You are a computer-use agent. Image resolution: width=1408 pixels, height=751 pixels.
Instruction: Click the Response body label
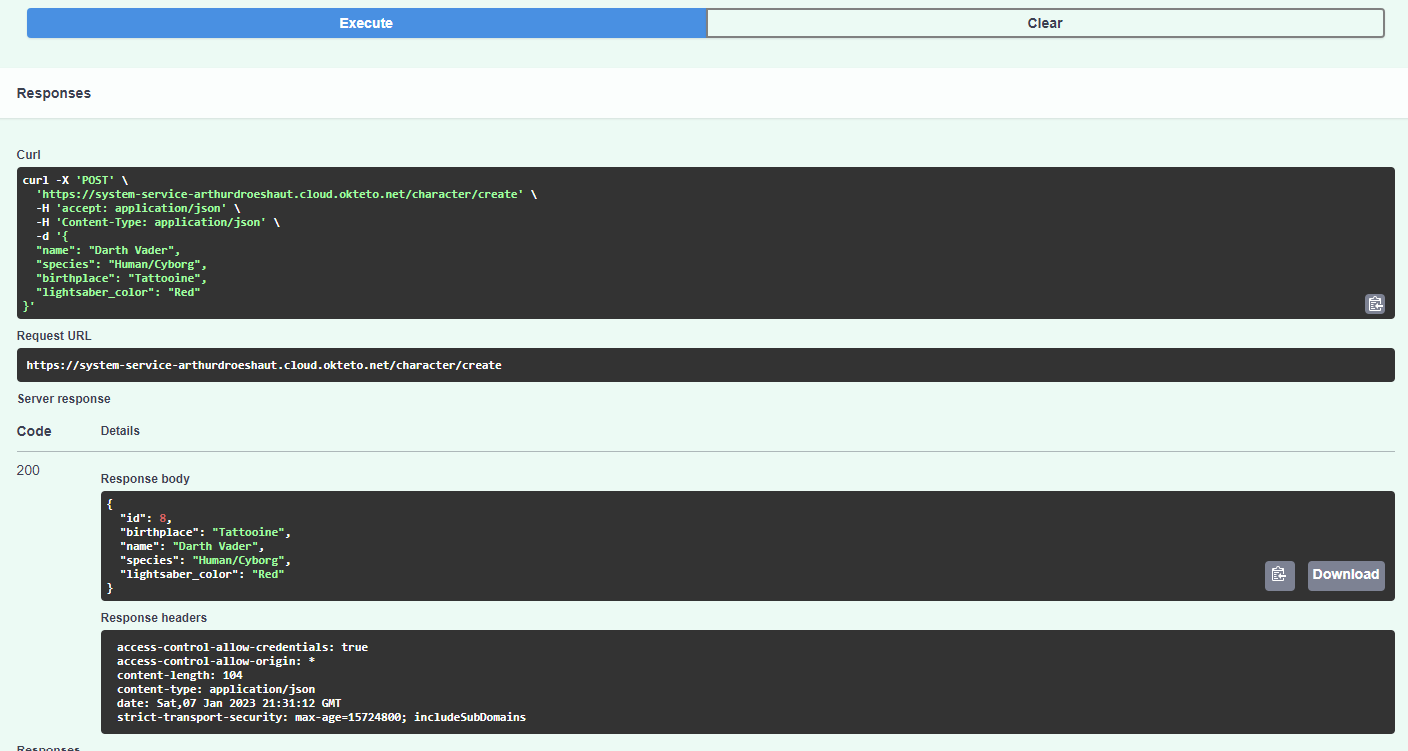(144, 478)
